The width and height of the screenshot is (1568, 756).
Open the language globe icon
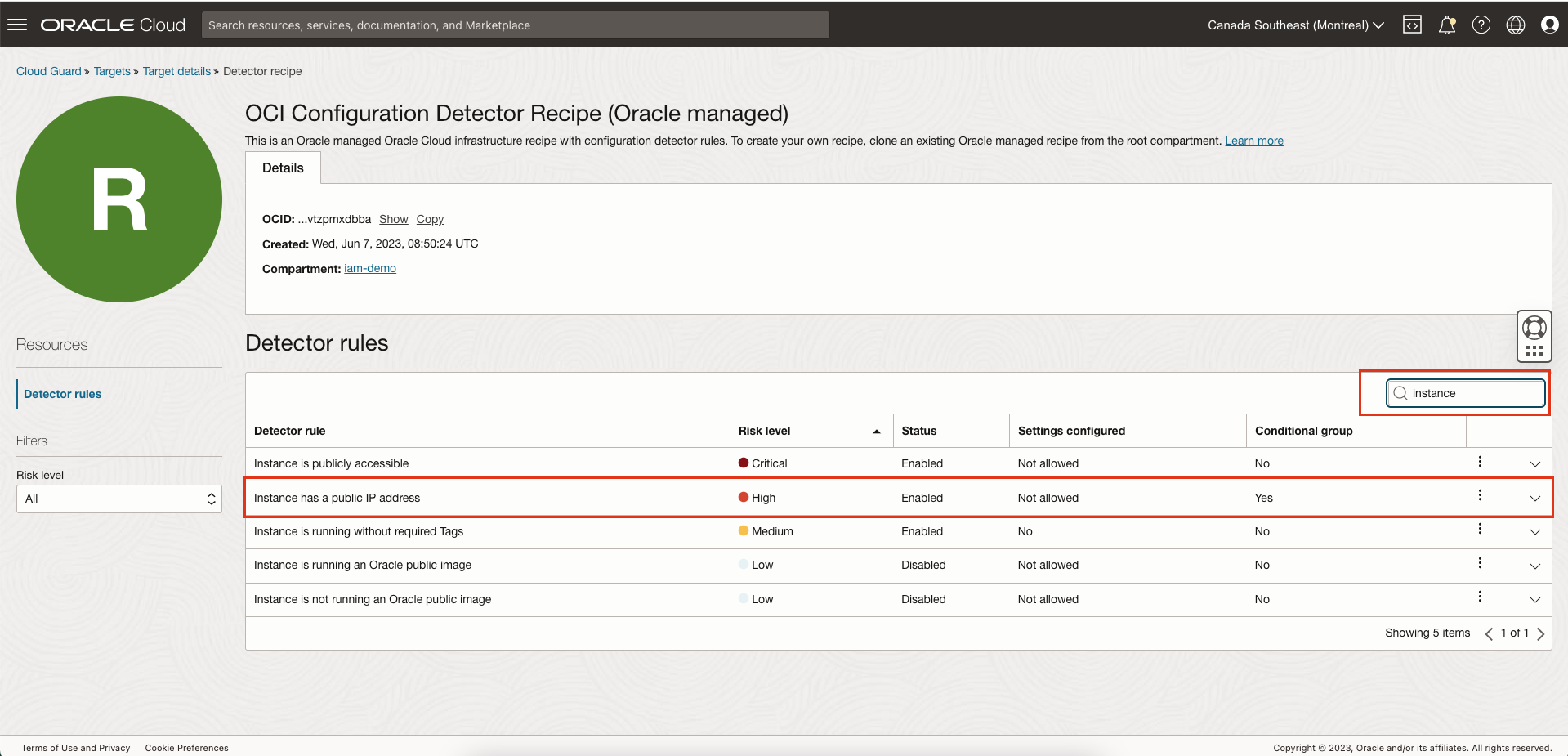click(x=1516, y=25)
